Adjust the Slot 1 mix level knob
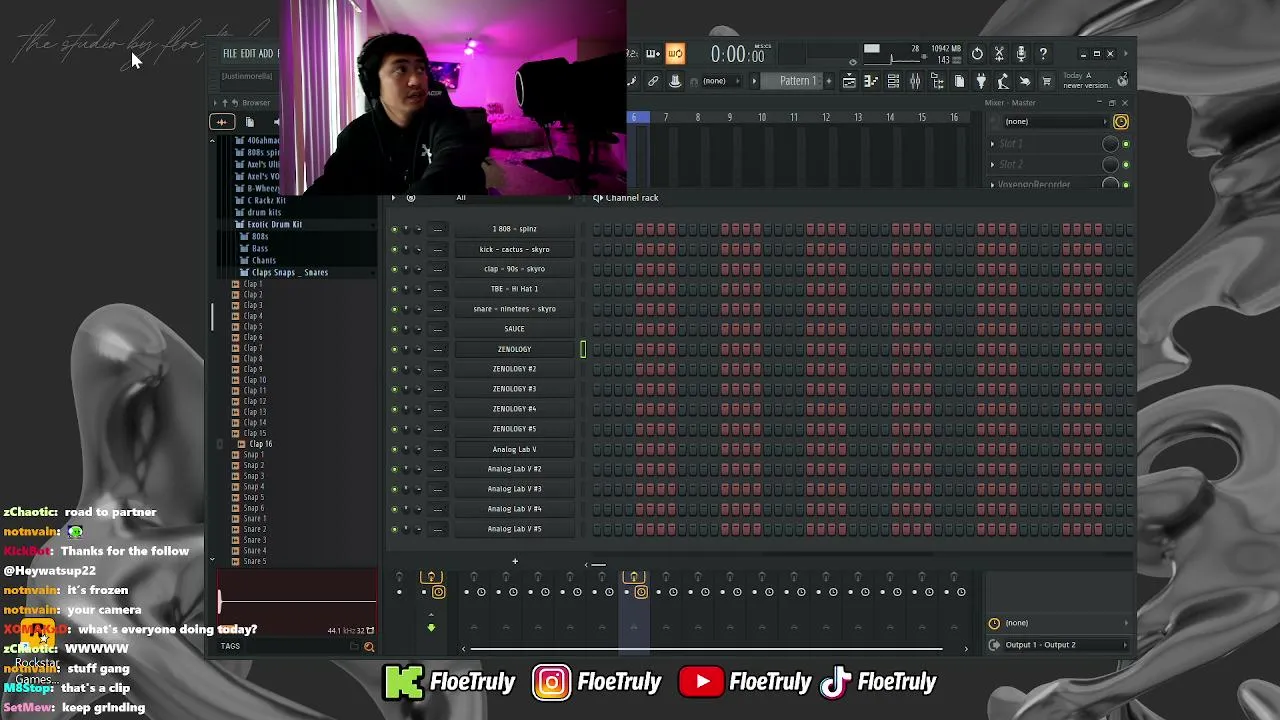 point(1110,144)
